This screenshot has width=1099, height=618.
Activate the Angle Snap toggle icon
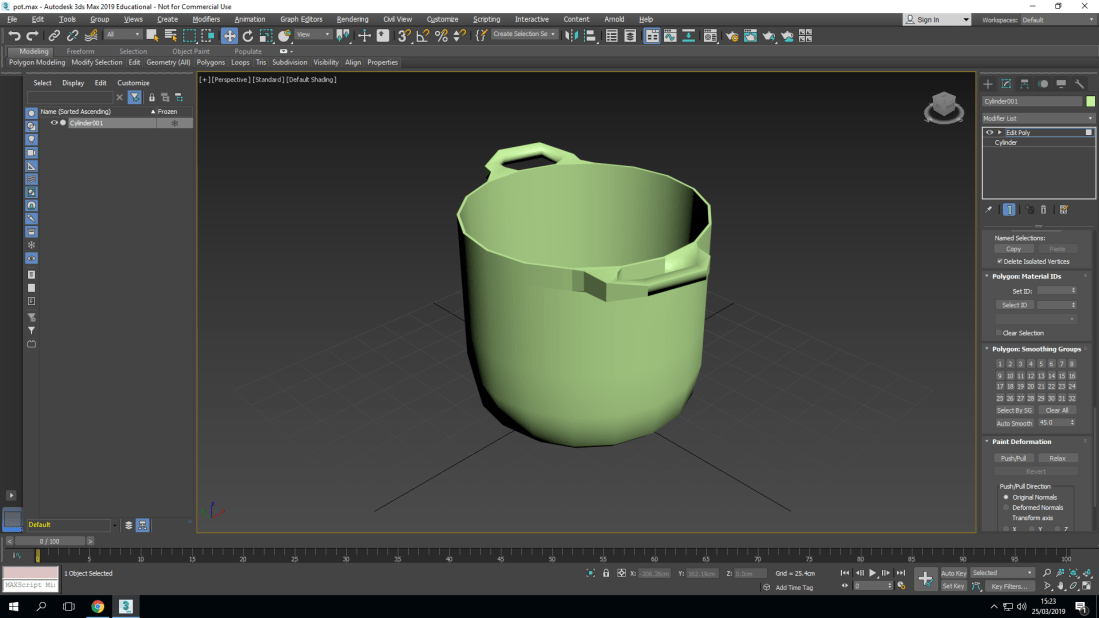pyautogui.click(x=422, y=35)
